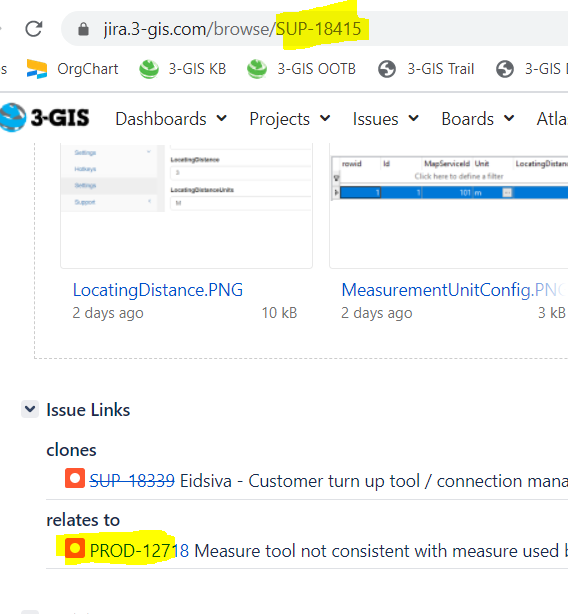Click the "clones" link type label
The height and width of the screenshot is (614, 568).
click(x=71, y=450)
